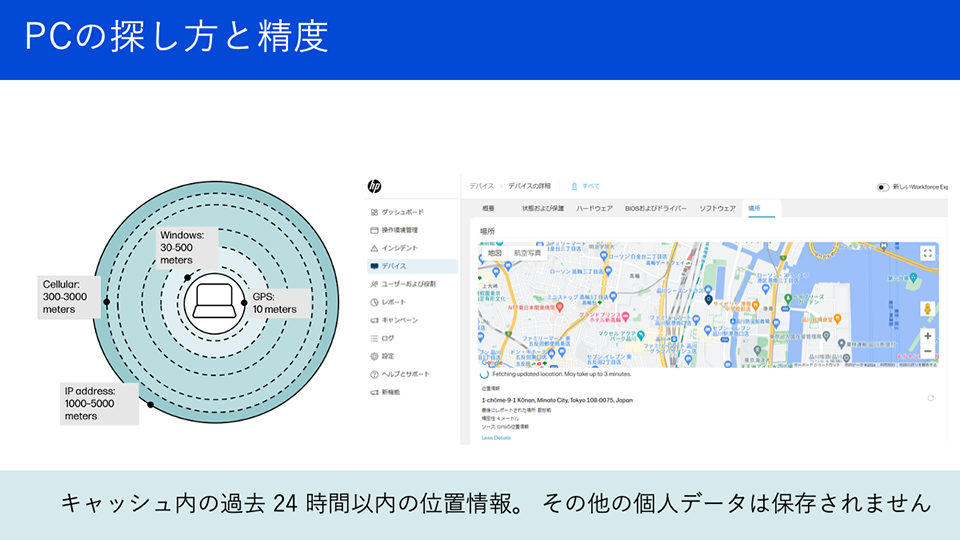Open ログ in sidebar menu
This screenshot has height=540, width=960.
[x=388, y=338]
